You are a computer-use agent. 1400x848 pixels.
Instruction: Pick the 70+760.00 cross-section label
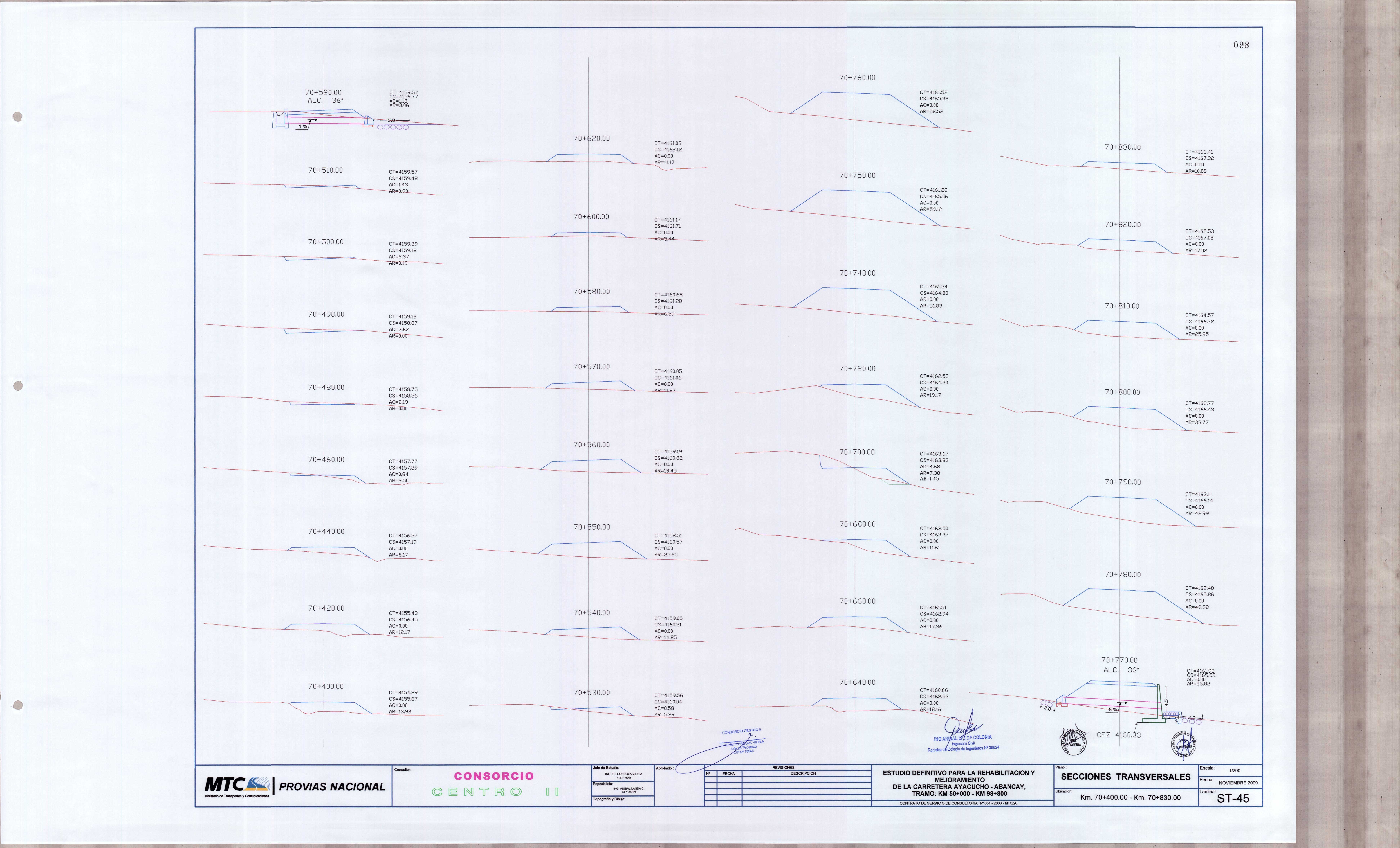857,78
